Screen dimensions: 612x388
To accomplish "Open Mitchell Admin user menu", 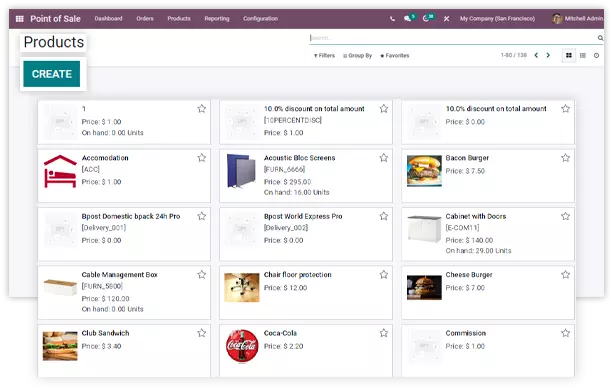I will 578,18.
